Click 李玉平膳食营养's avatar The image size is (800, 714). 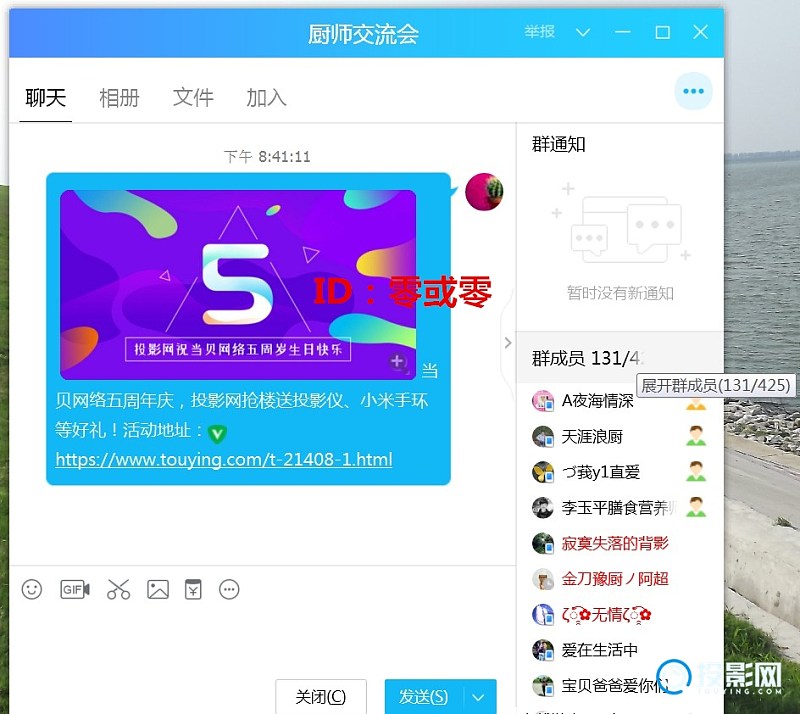[543, 508]
